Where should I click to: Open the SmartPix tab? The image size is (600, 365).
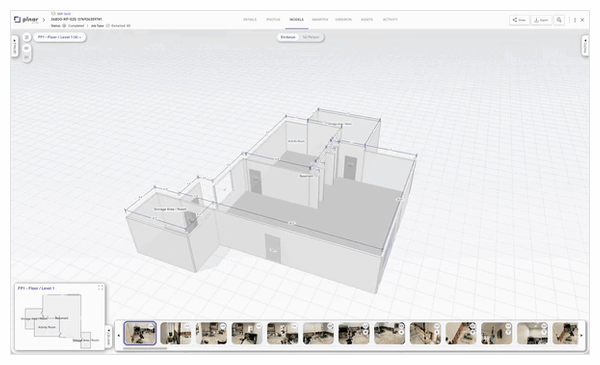320,20
